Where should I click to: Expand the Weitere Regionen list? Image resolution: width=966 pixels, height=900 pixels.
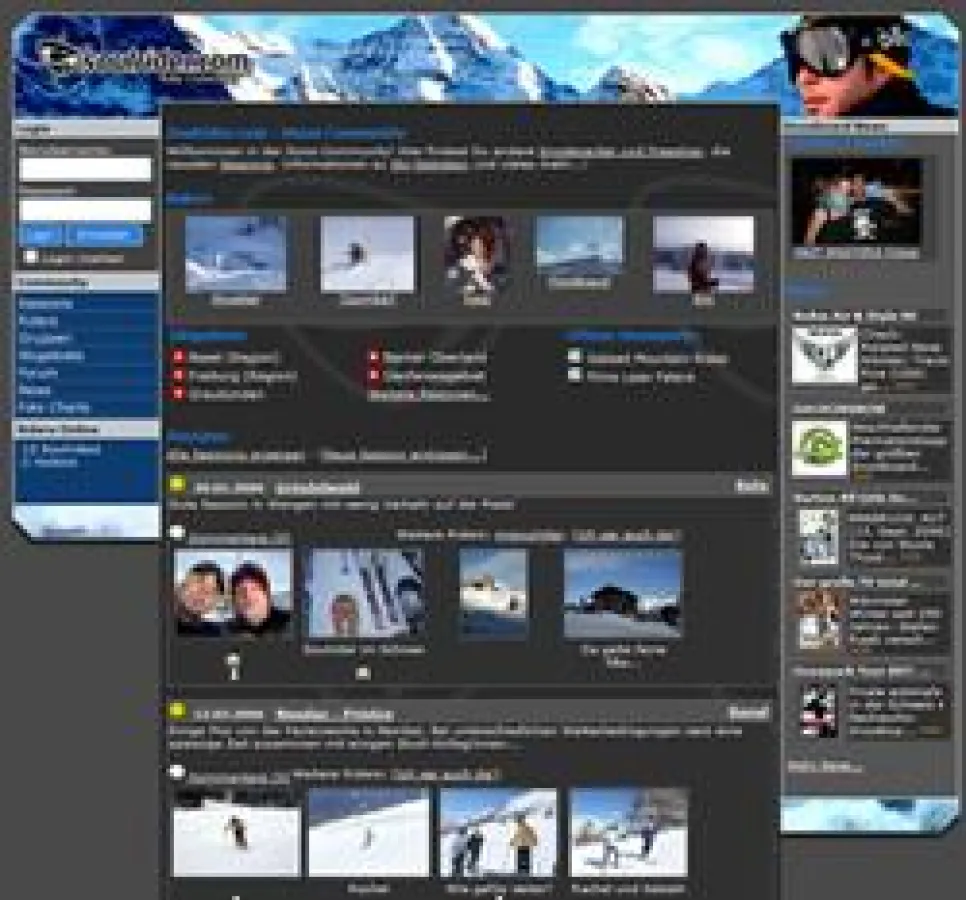click(428, 394)
